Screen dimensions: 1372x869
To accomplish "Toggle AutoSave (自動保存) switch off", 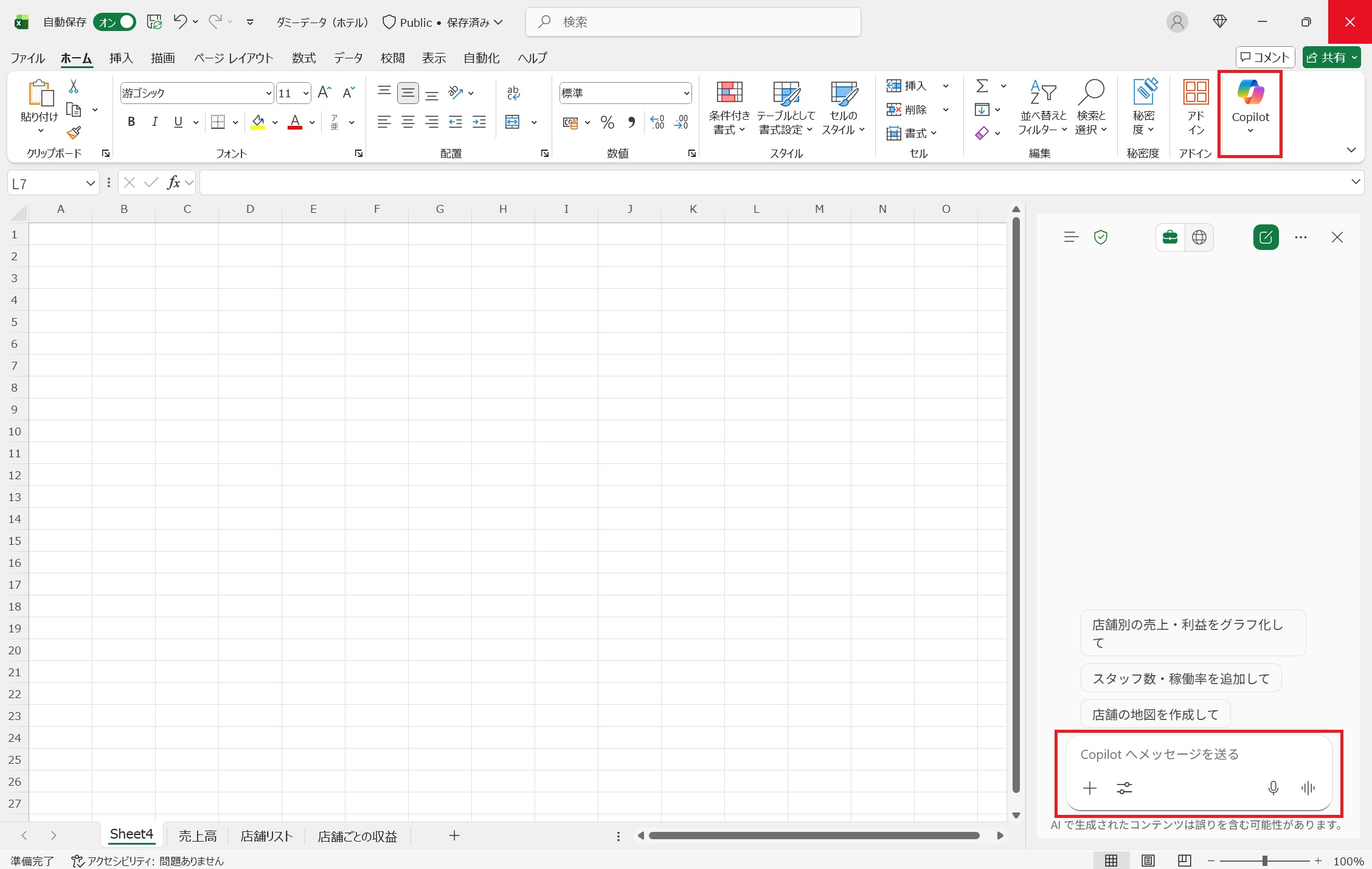I will (x=115, y=23).
